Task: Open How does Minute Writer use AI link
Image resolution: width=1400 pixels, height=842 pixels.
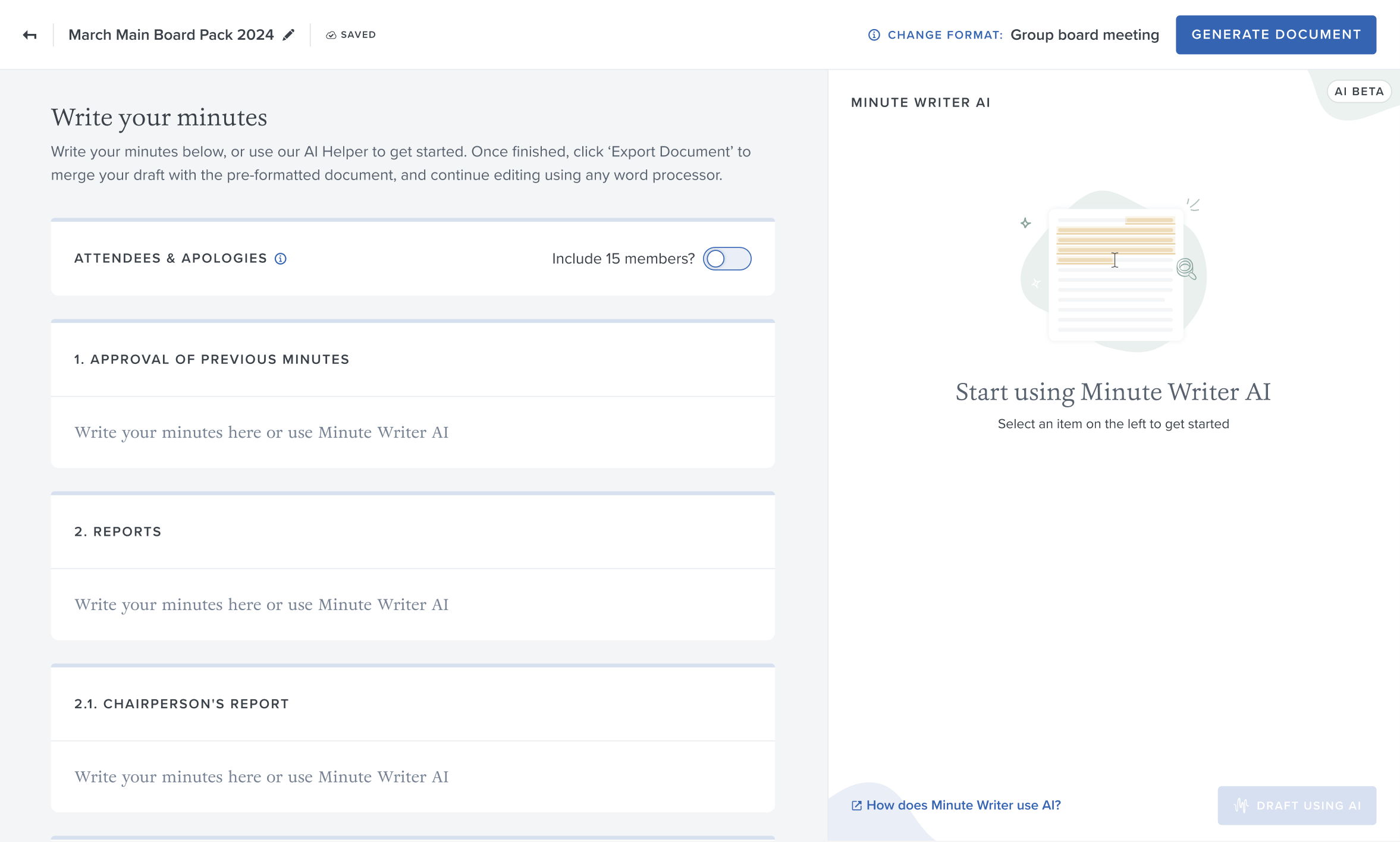Action: [x=963, y=806]
